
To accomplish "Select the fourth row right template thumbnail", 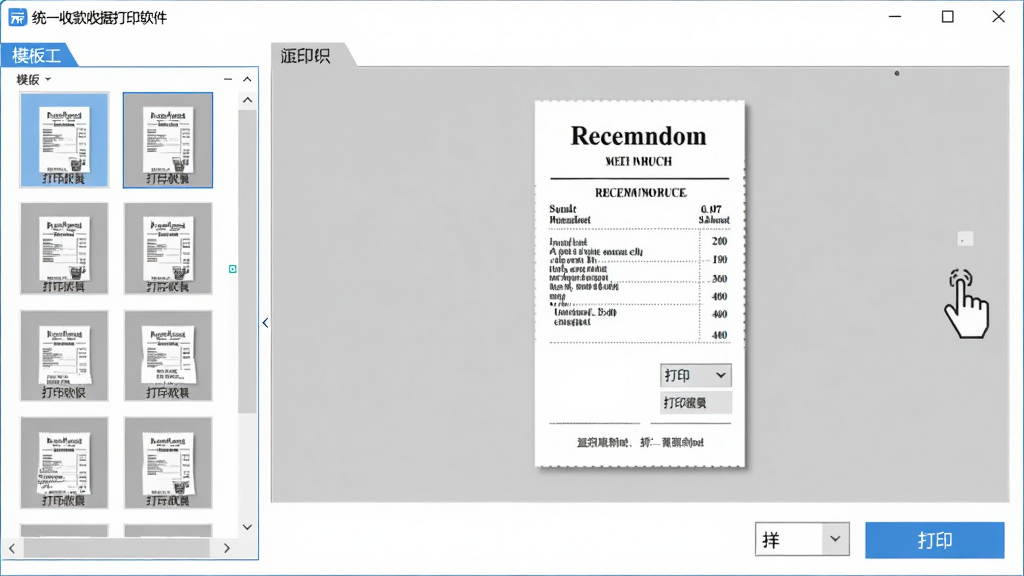I will (x=168, y=463).
